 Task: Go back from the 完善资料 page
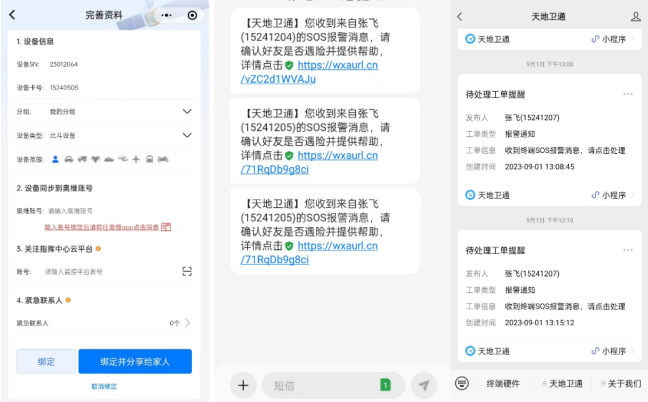(12, 15)
